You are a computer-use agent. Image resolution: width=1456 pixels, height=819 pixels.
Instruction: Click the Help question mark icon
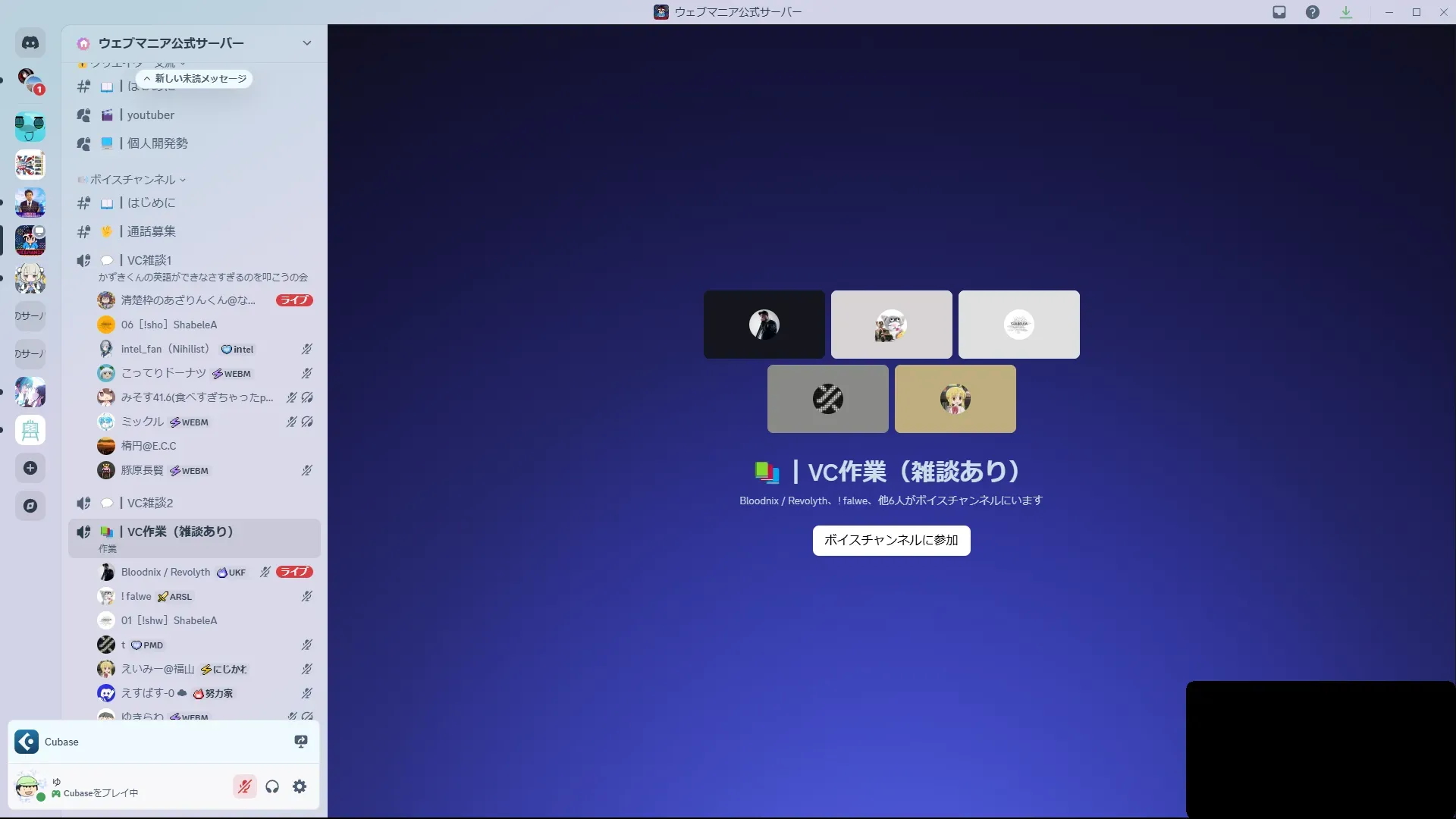[1313, 12]
